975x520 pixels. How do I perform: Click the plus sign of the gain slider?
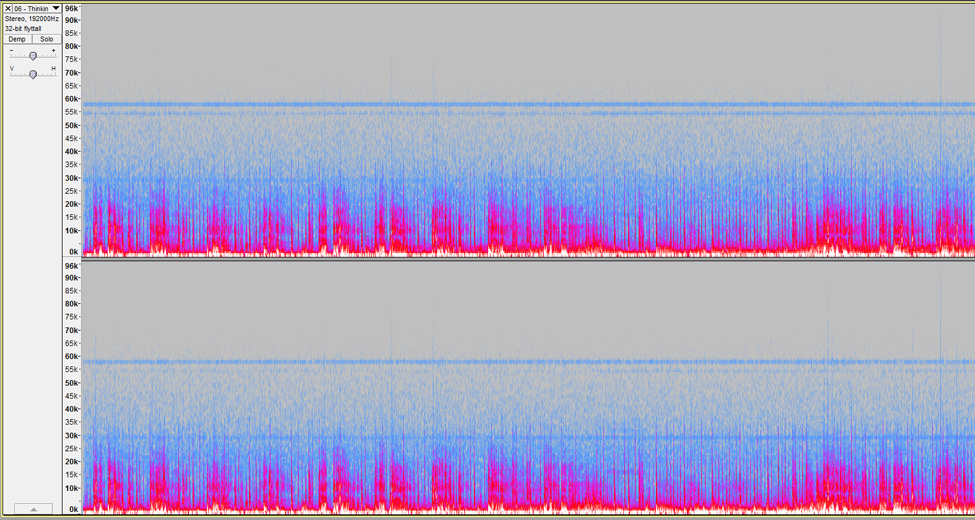click(53, 50)
